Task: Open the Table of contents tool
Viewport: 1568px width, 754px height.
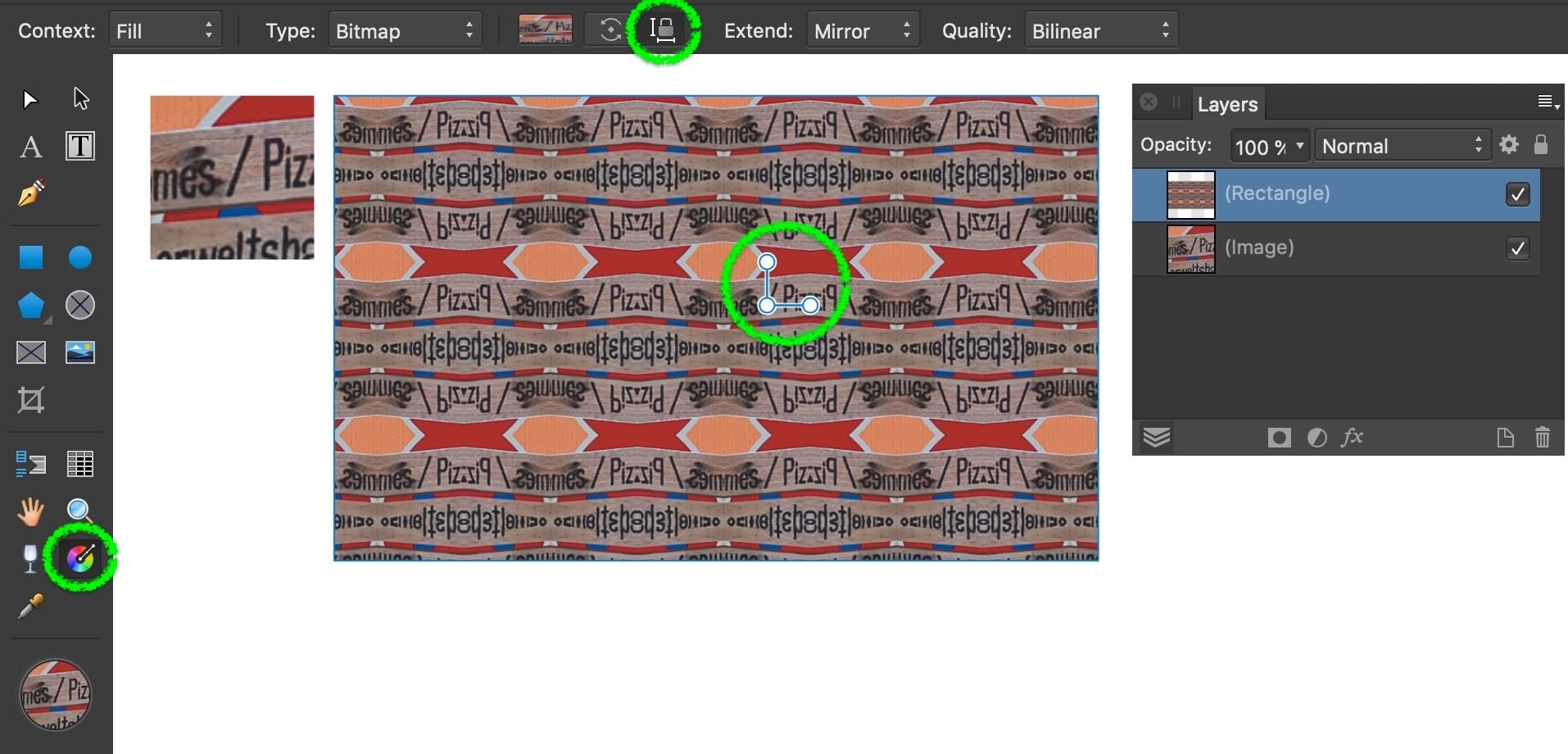Action: coord(31,464)
